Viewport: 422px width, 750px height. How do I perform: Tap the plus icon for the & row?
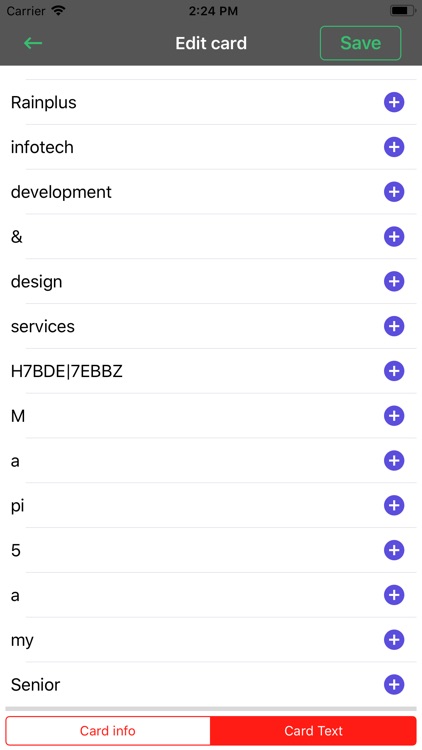[x=394, y=236]
